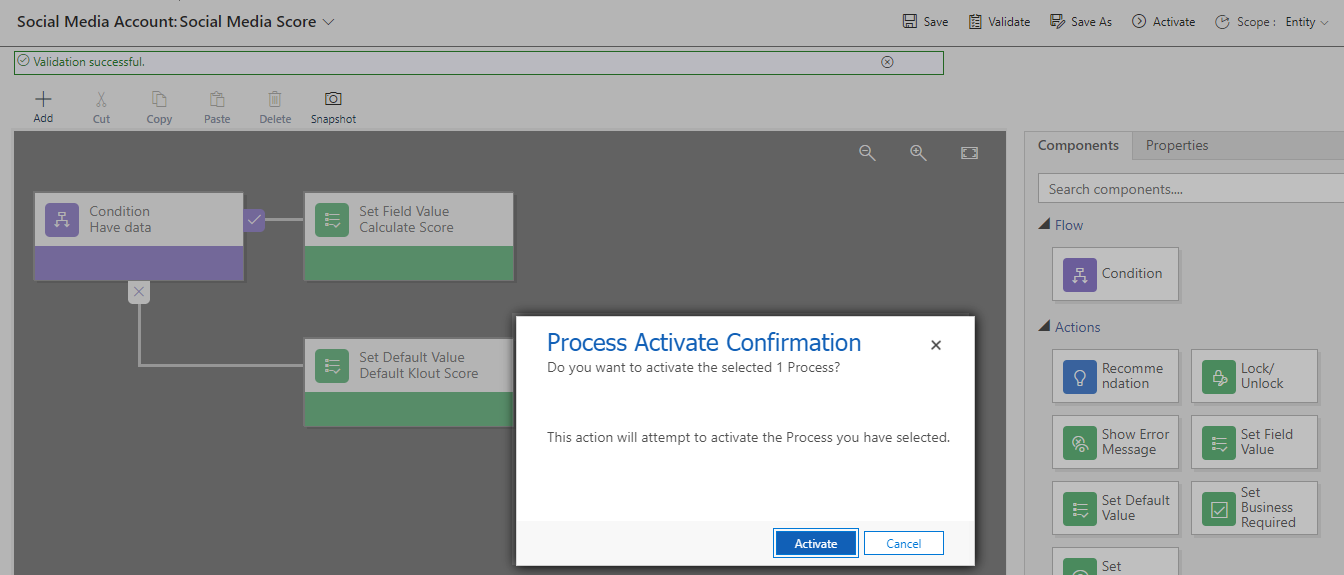Zoom out on the designer canvas
The width and height of the screenshot is (1344, 575).
[868, 153]
